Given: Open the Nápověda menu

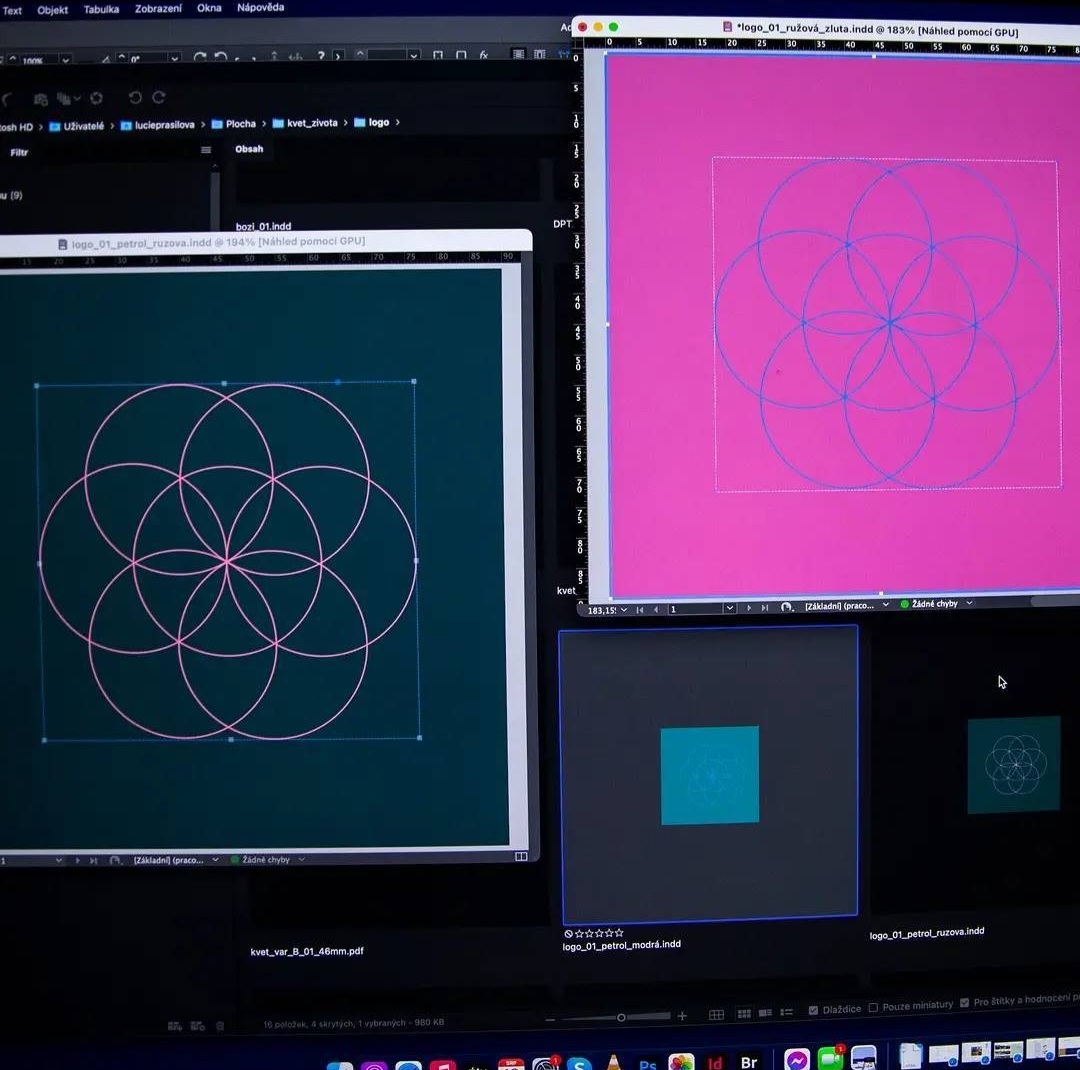Looking at the screenshot, I should click(260, 7).
